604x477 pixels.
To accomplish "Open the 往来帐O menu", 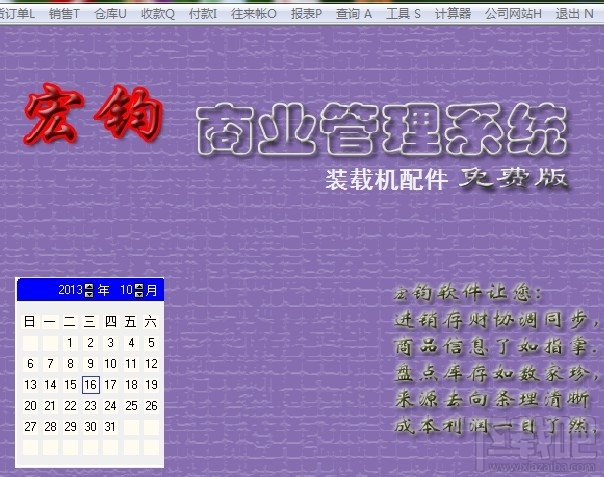I will (253, 14).
